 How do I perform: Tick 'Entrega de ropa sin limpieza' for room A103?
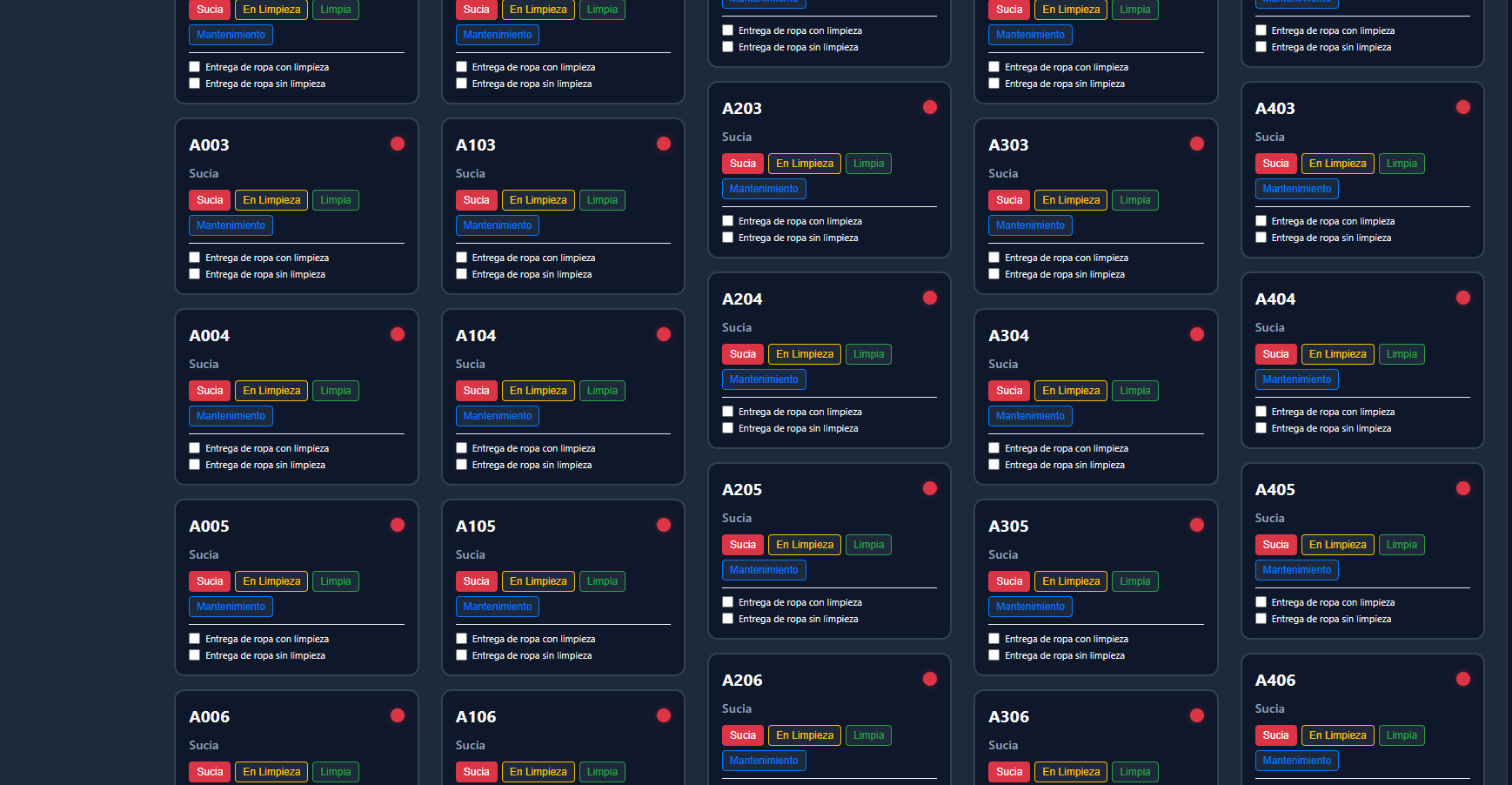[x=462, y=274]
